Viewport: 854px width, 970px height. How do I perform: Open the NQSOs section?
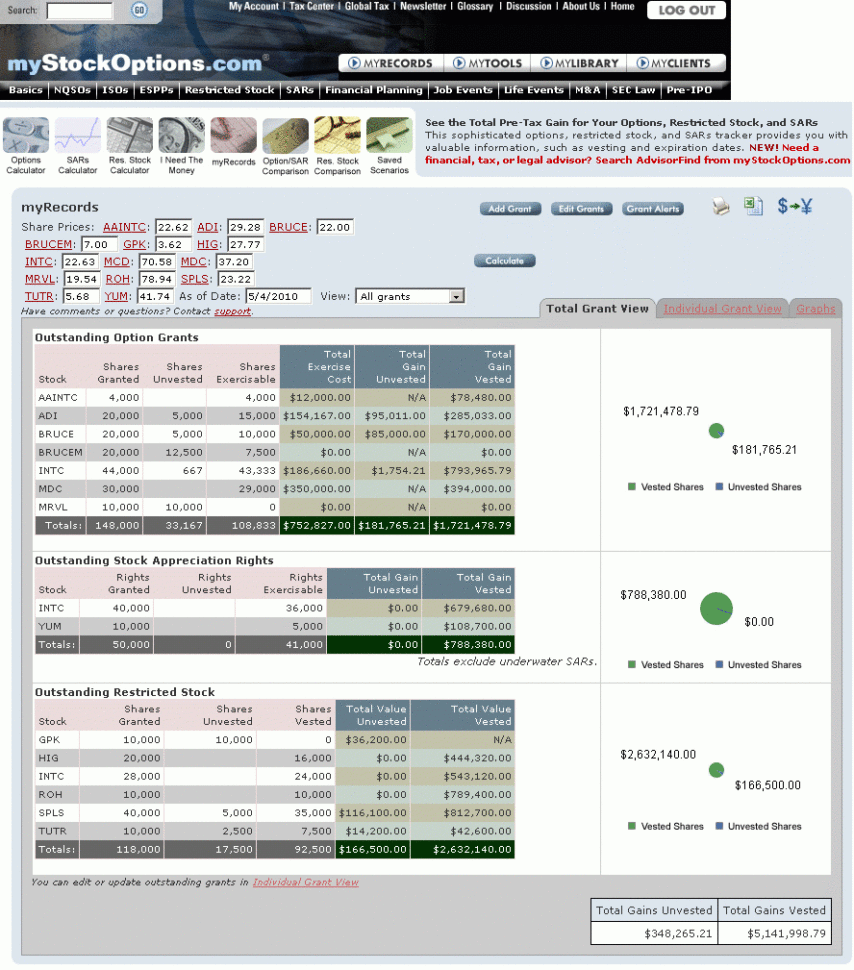(72, 90)
